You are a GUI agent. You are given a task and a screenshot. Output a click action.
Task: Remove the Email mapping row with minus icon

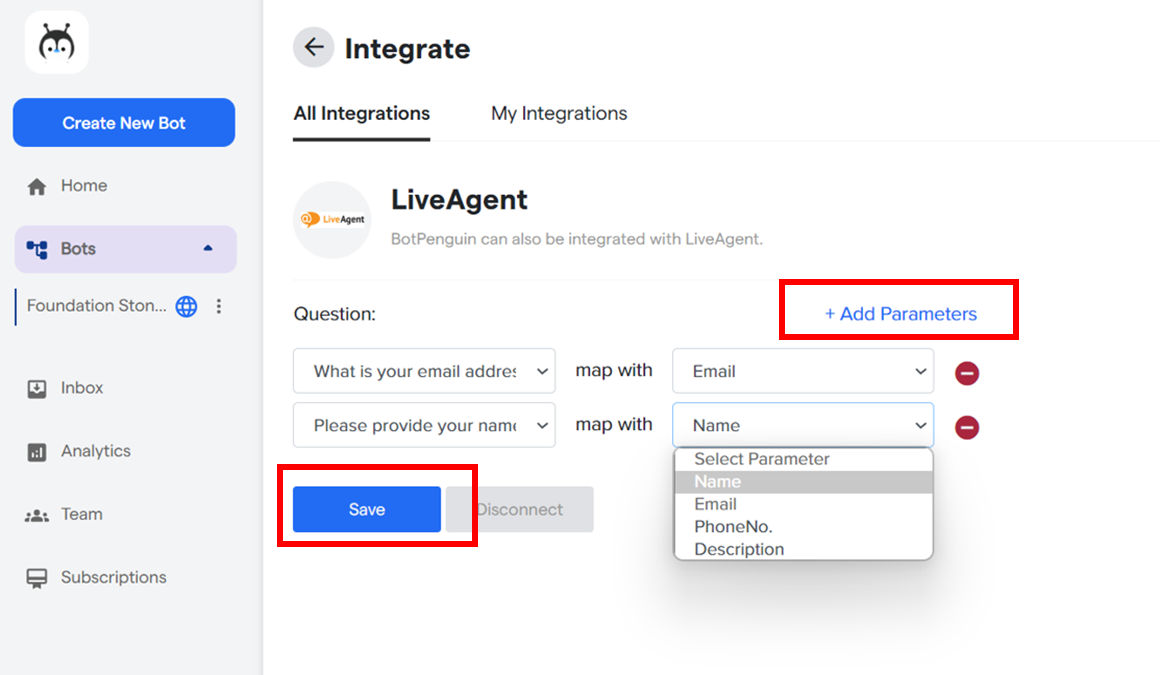(966, 373)
